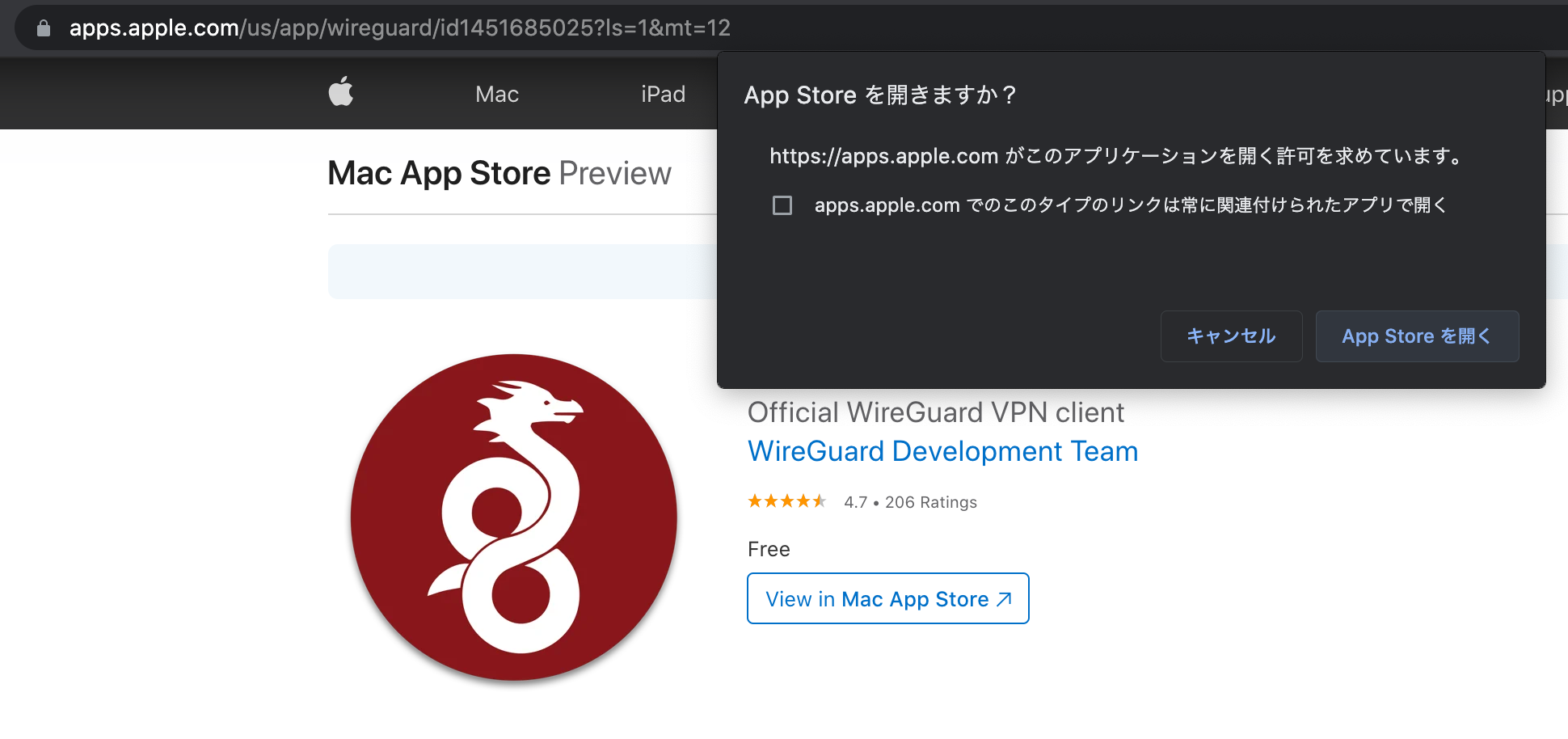
Task: Click the キャンセル button
Action: [x=1231, y=336]
